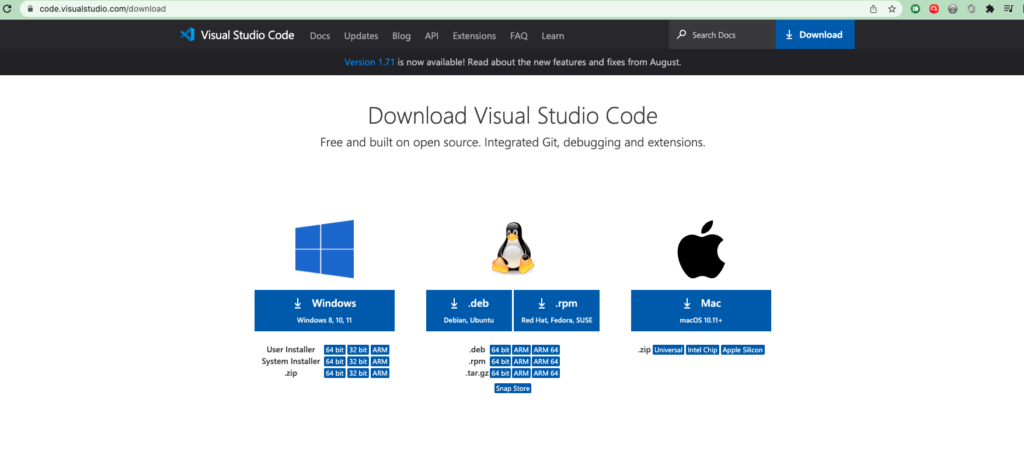Select Linux .tar.gz ARM download
1024x462 pixels.
point(521,373)
